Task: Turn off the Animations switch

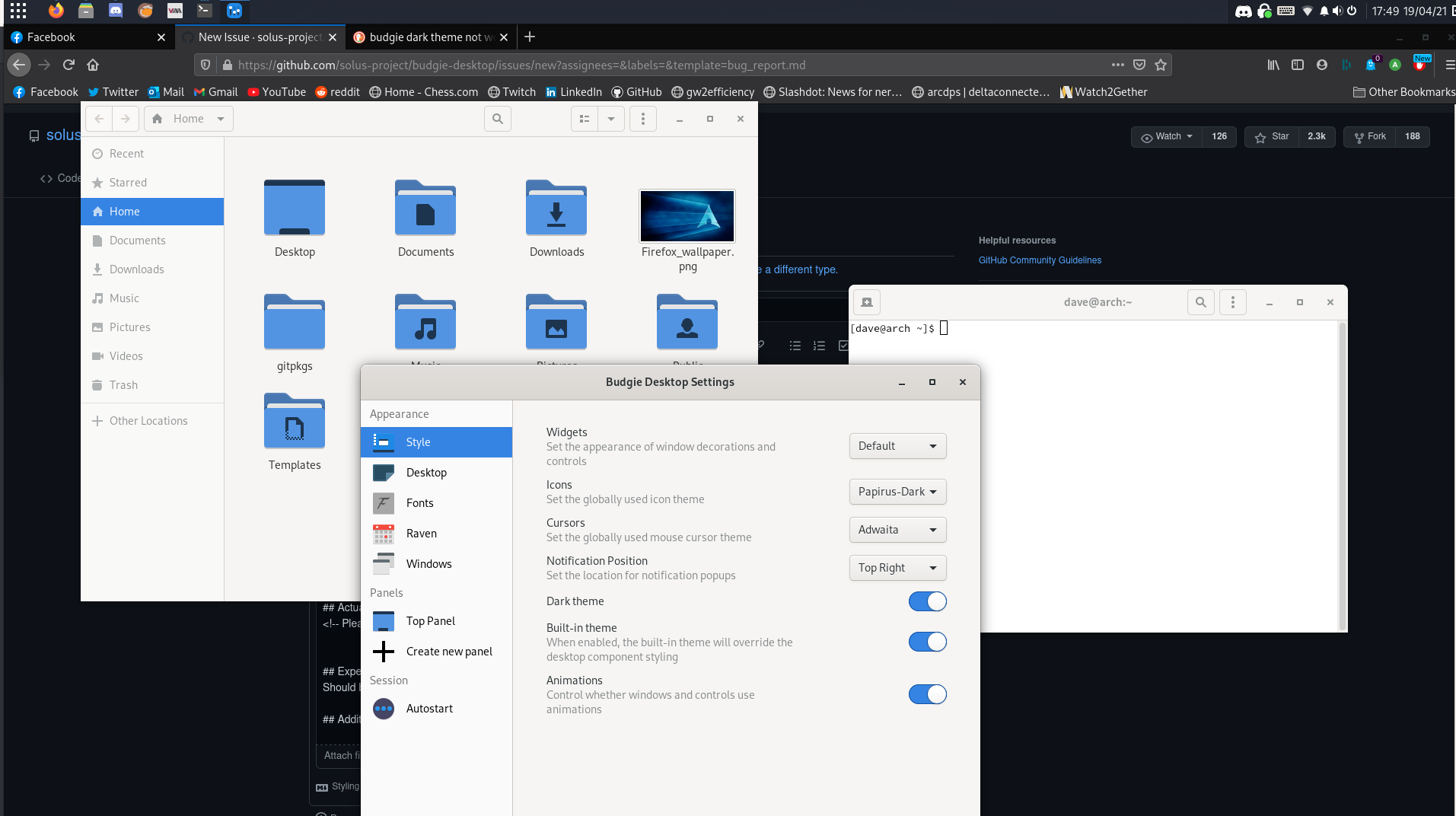Action: (x=927, y=694)
